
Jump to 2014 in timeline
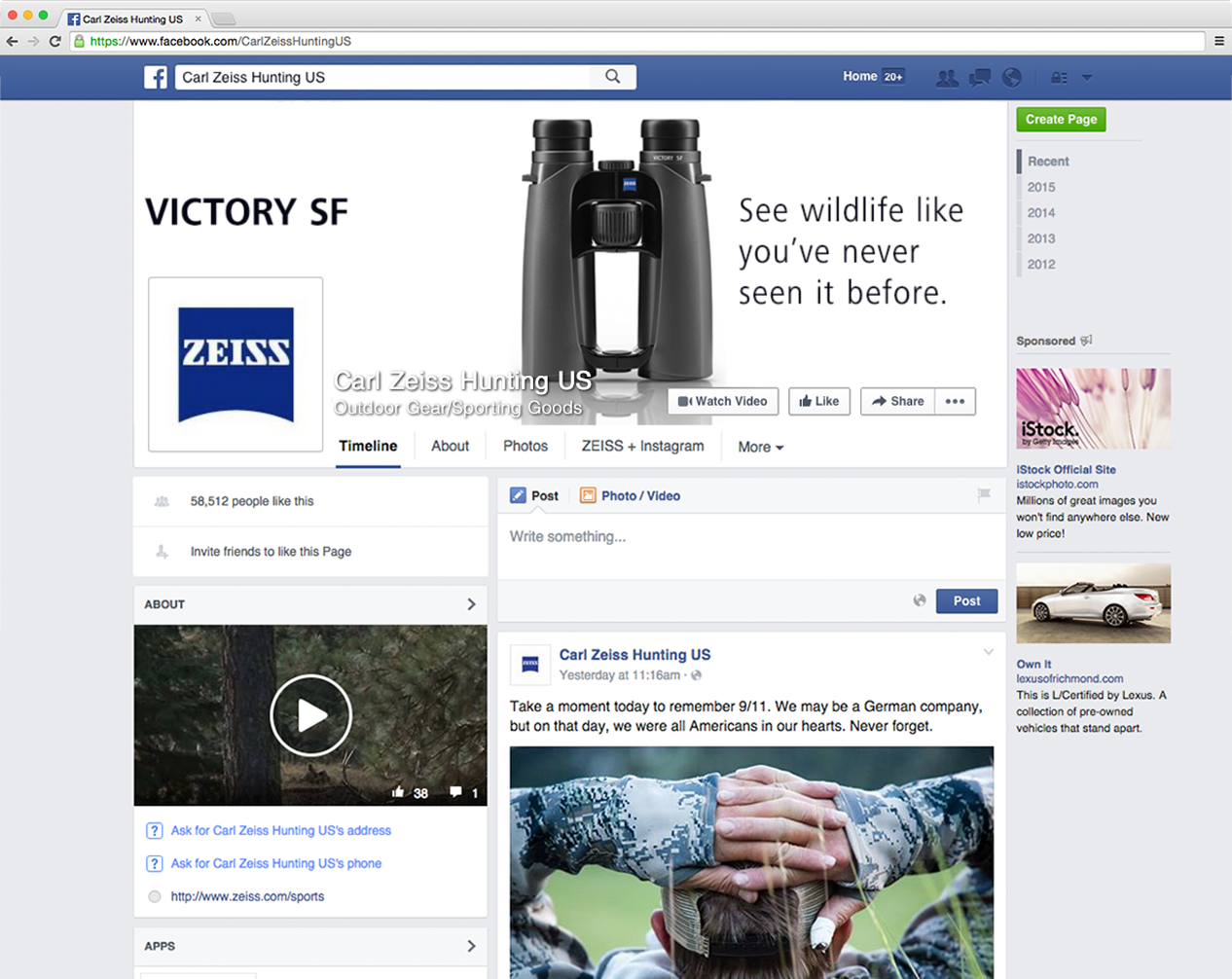tap(1041, 212)
